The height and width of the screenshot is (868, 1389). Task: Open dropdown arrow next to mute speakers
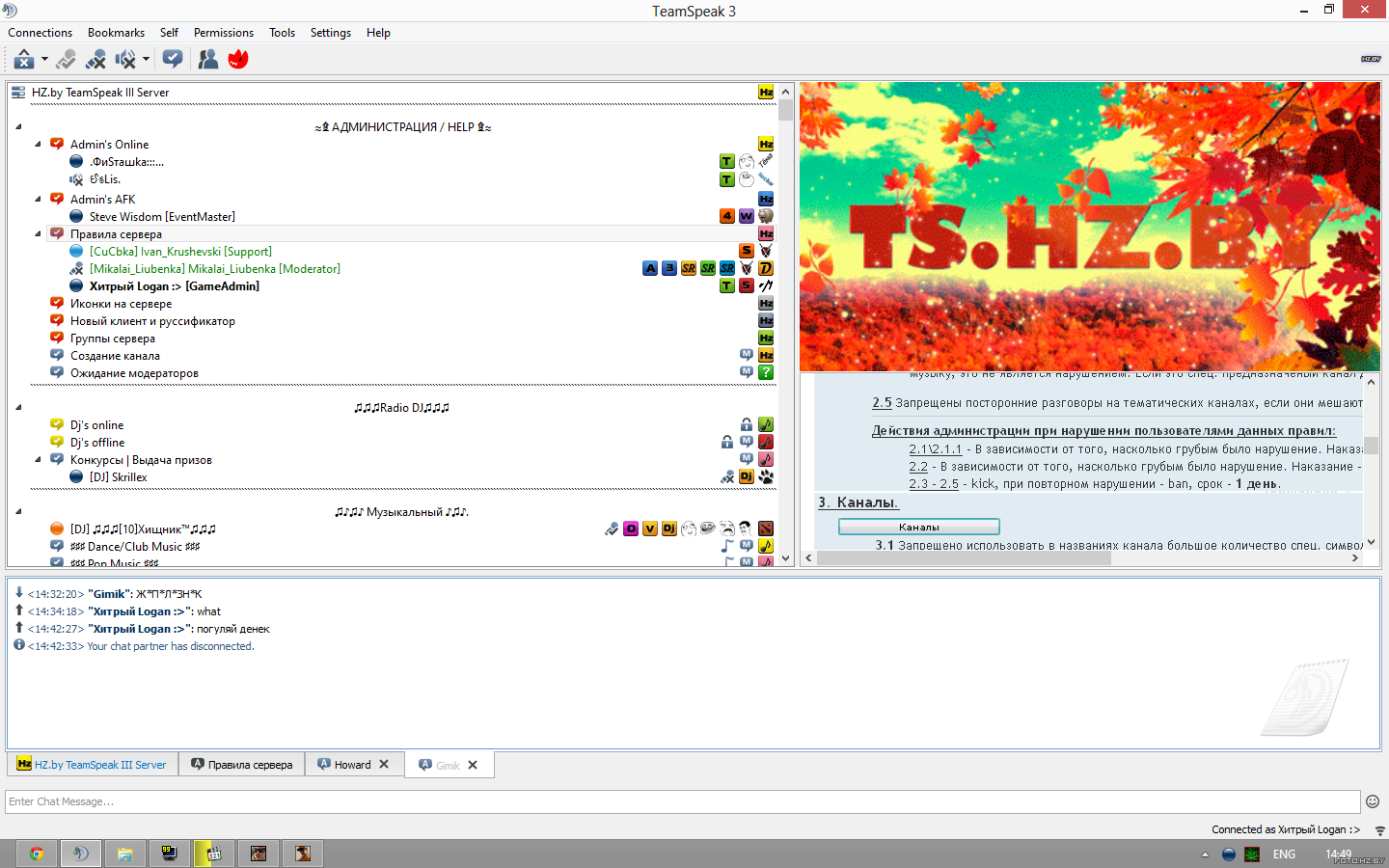tap(146, 59)
